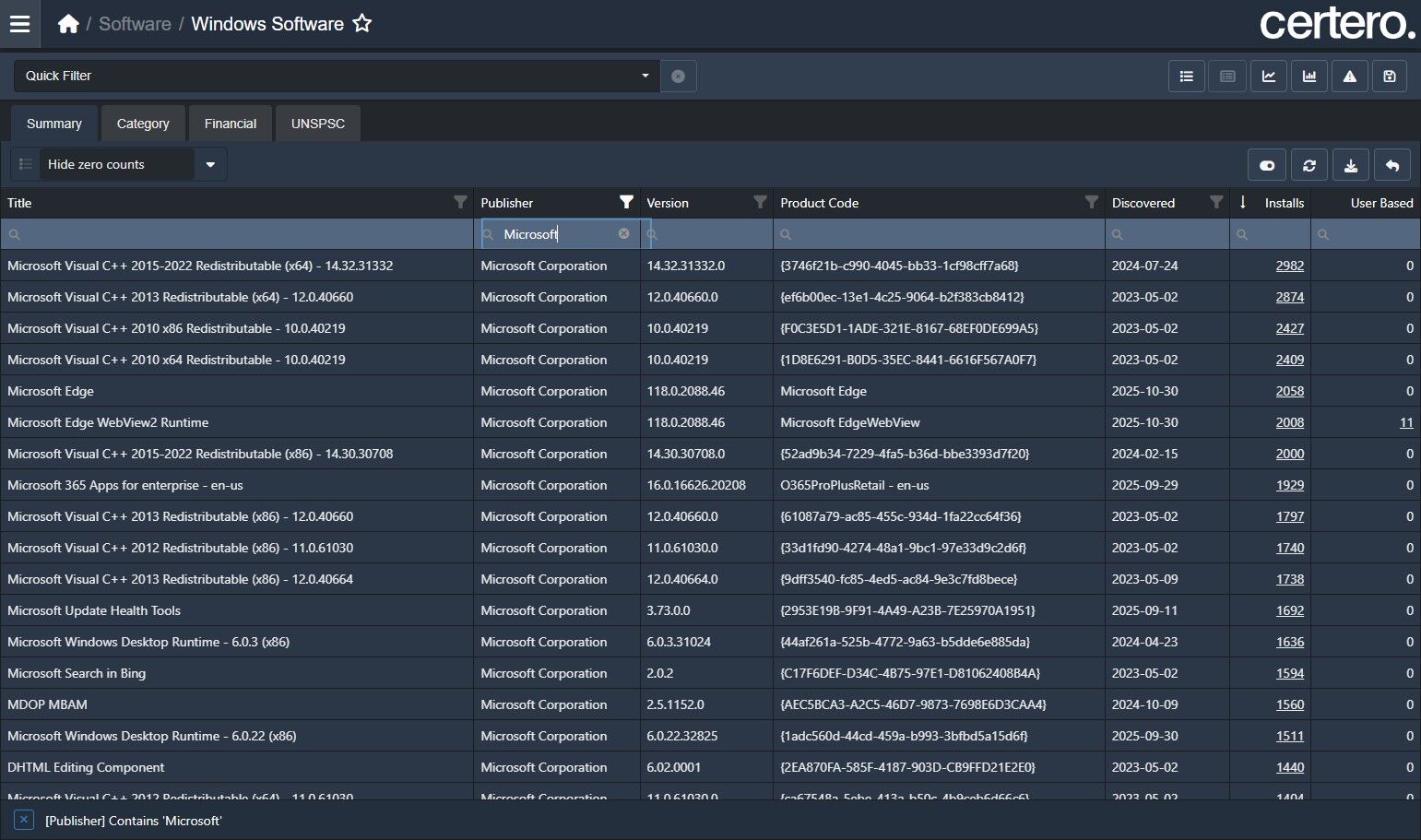The width and height of the screenshot is (1421, 840).
Task: Open the 2982 installs link
Action: point(1289,266)
